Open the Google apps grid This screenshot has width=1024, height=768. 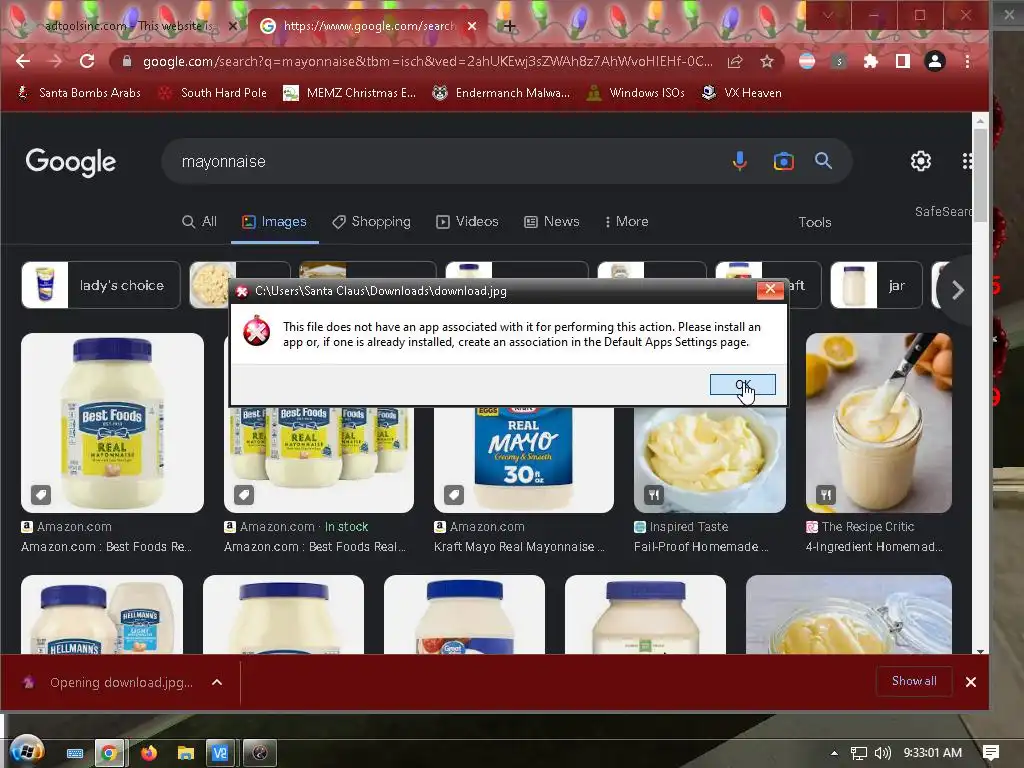click(967, 161)
